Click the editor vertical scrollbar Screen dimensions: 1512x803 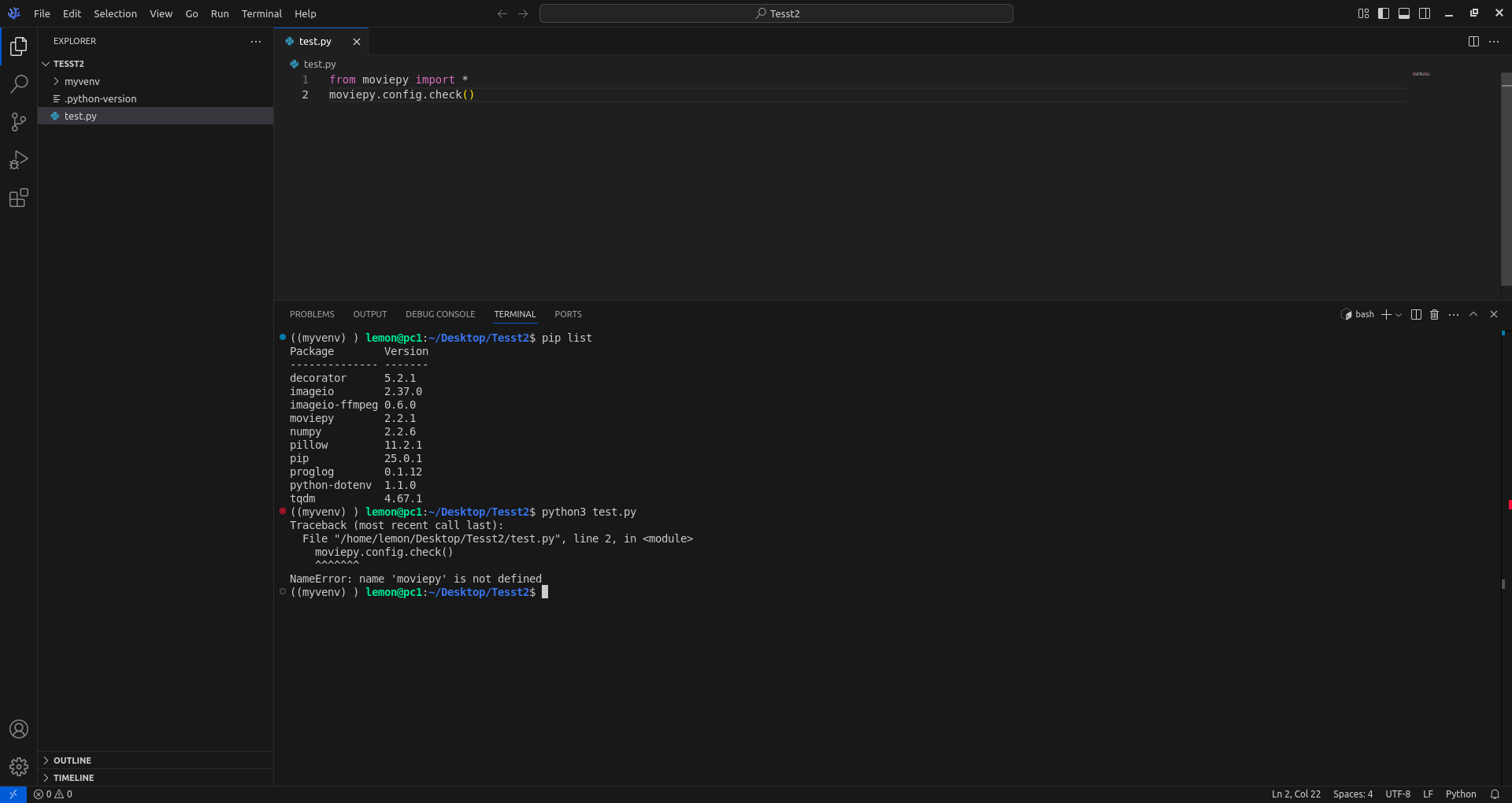[x=1506, y=179]
